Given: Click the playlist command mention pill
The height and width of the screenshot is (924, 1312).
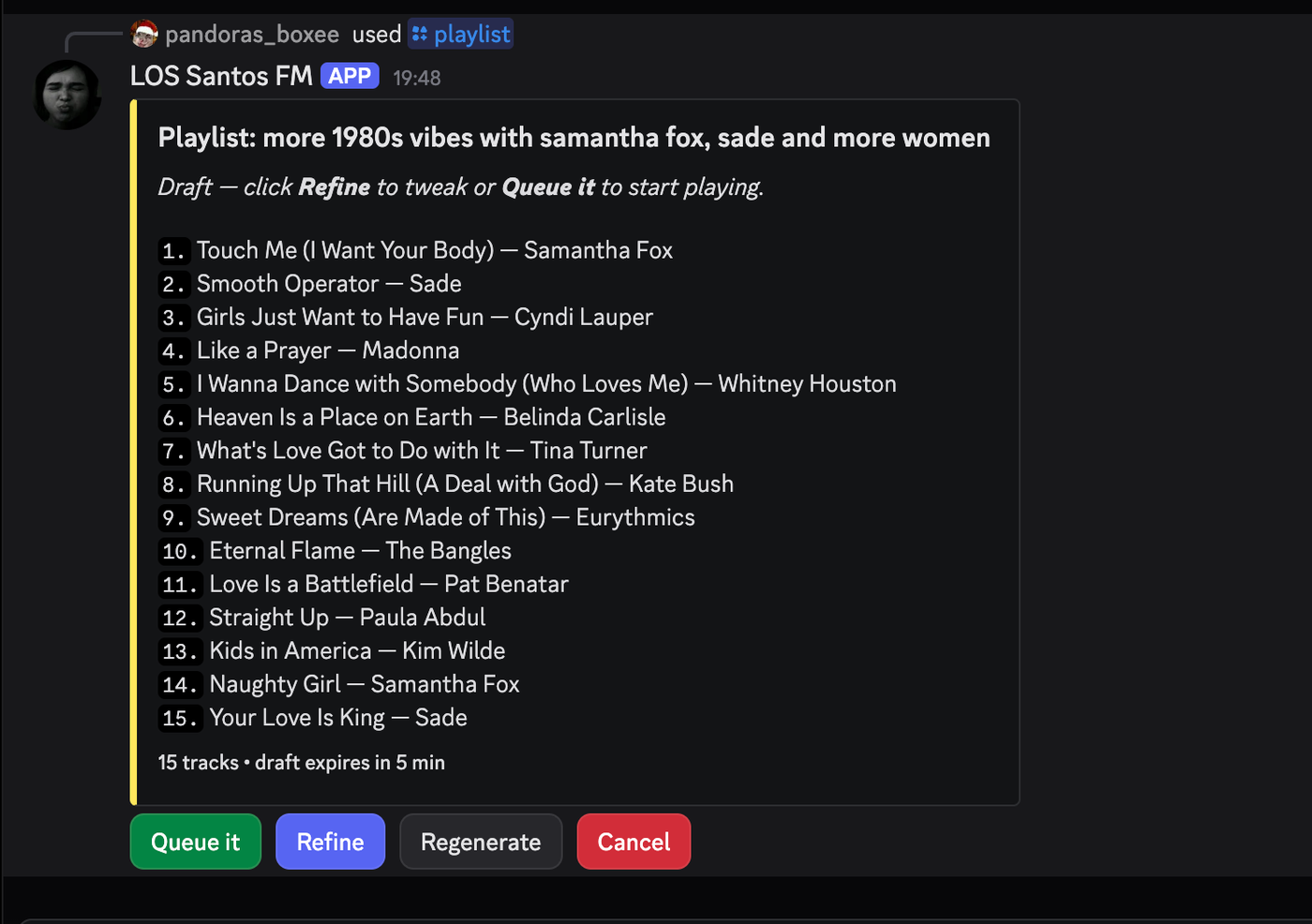Looking at the screenshot, I should [460, 34].
